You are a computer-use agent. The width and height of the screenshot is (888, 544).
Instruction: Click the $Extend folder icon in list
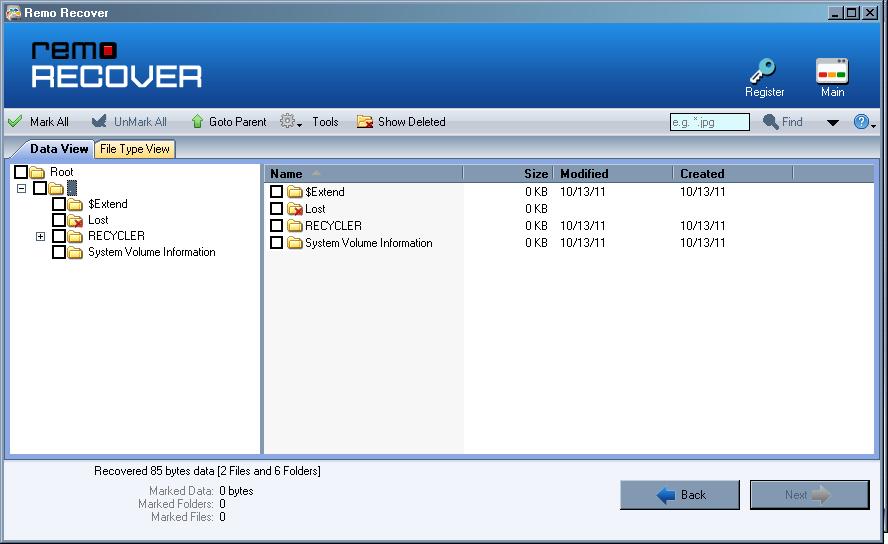tap(294, 192)
